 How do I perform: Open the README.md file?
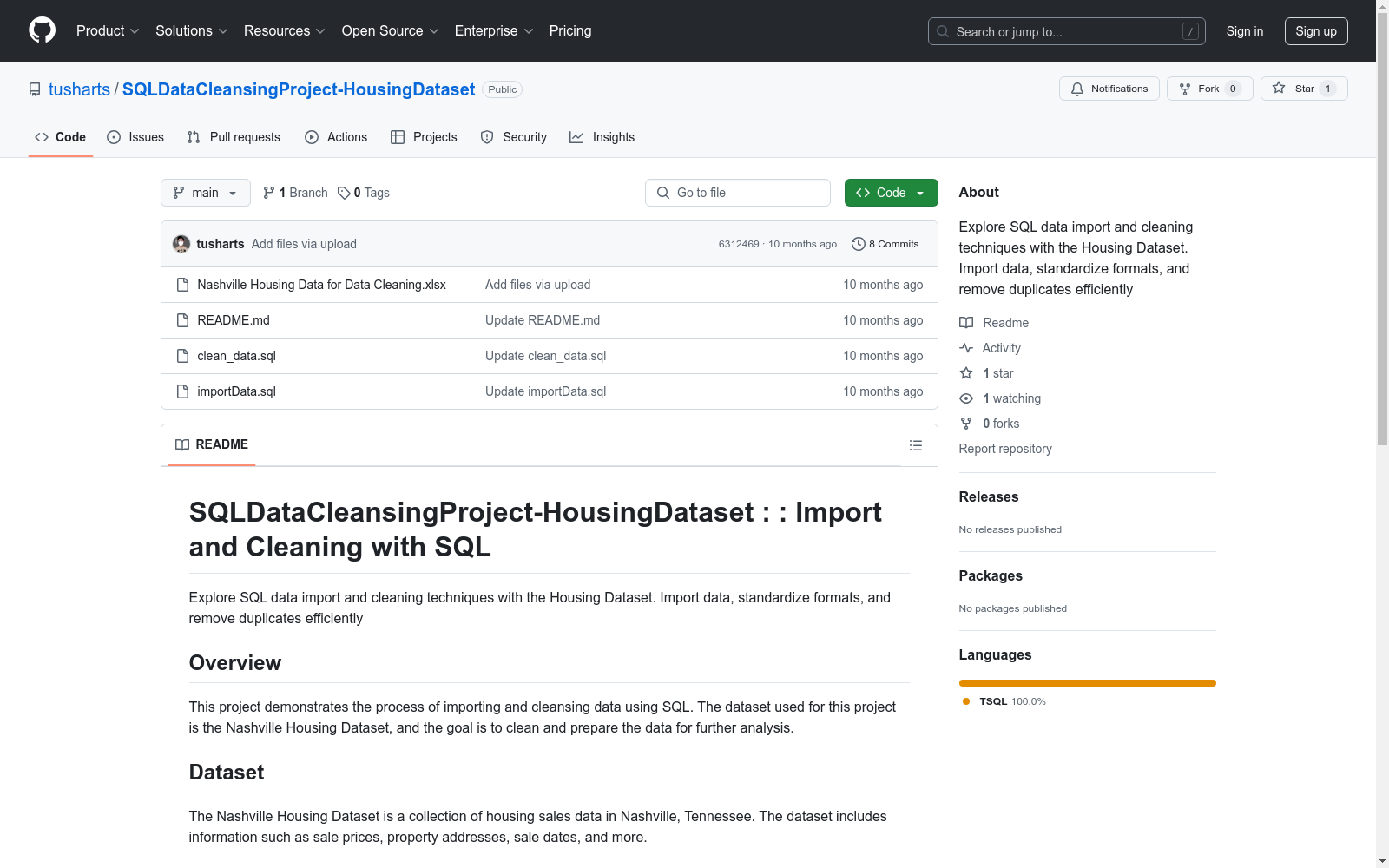[234, 320]
